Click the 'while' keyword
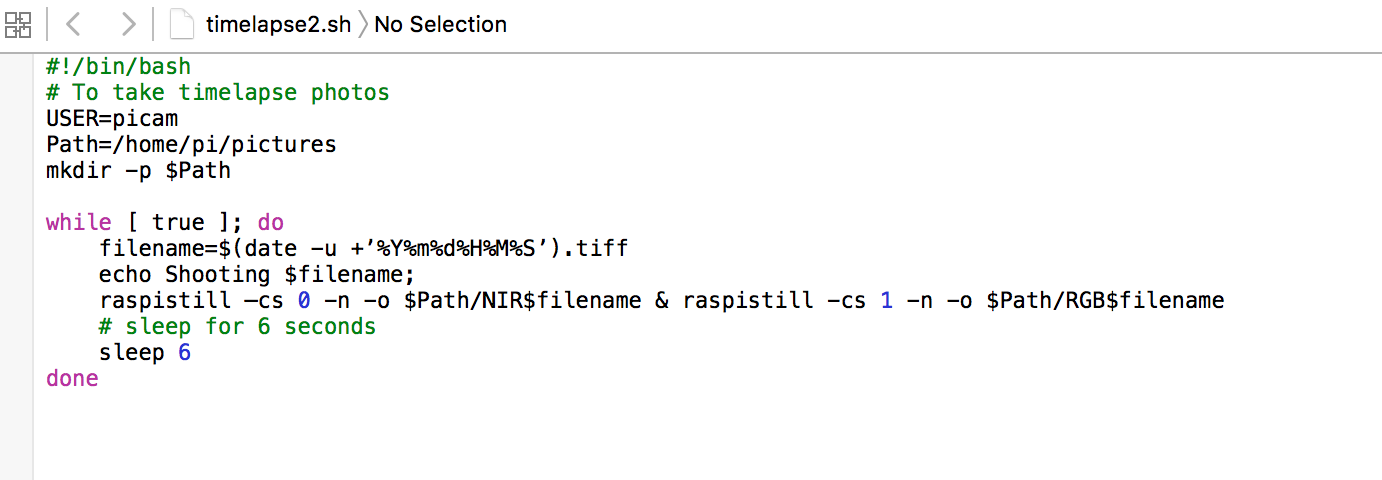Screen dimensions: 1382x480 (x=78, y=223)
